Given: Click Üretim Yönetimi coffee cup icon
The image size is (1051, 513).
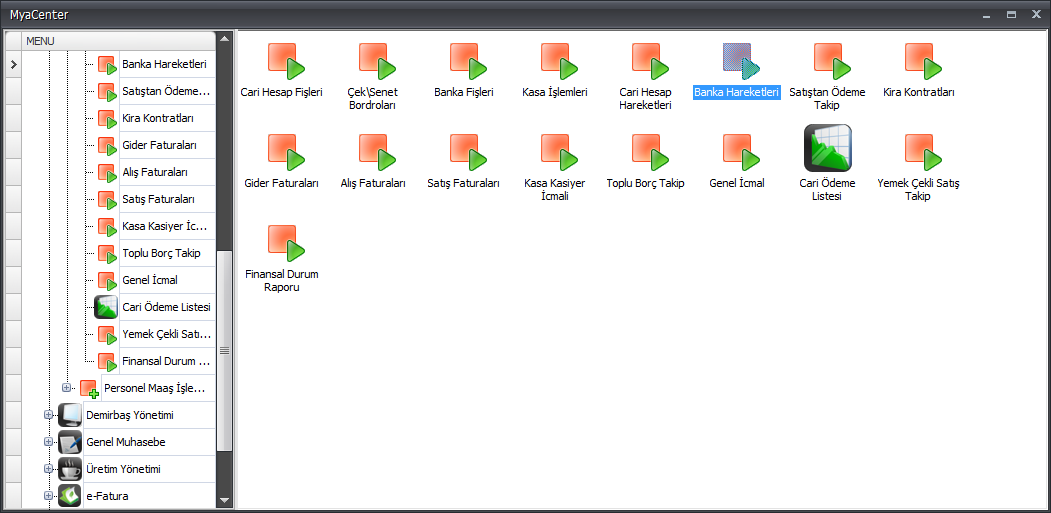Looking at the screenshot, I should (70, 469).
